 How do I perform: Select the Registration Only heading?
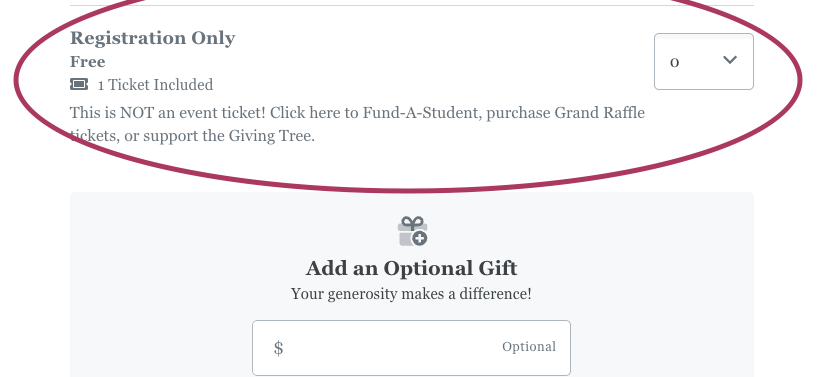pos(153,38)
